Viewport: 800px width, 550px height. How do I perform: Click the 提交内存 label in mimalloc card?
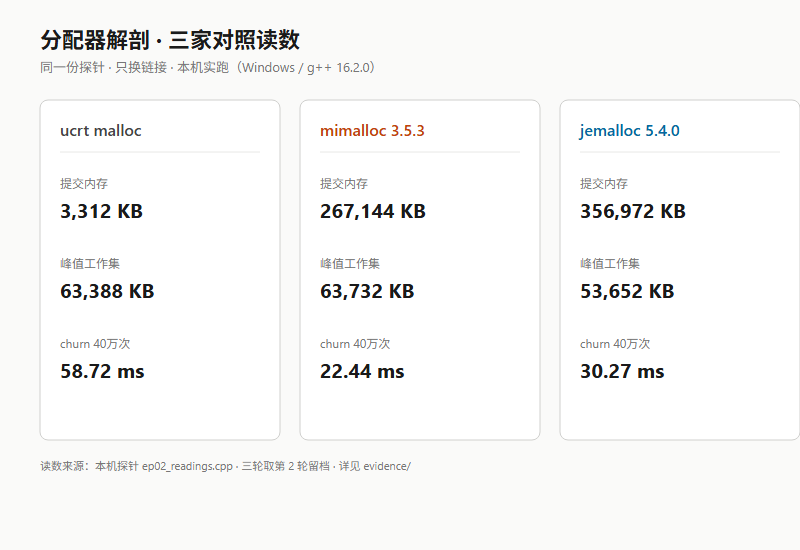point(344,183)
